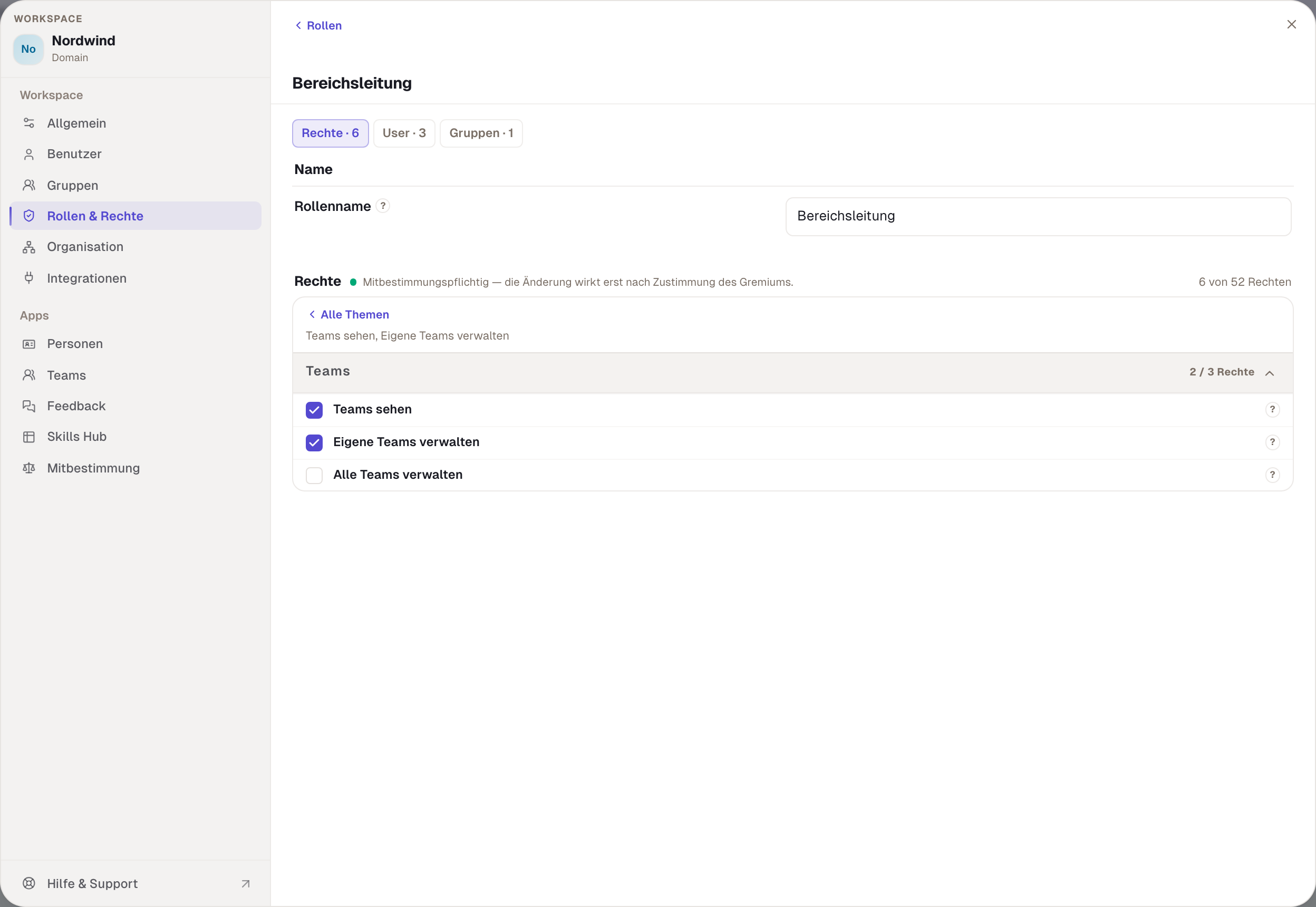Screen dimensions: 1316x907
Task: Click the Skills Hub table icon
Action: (29, 437)
